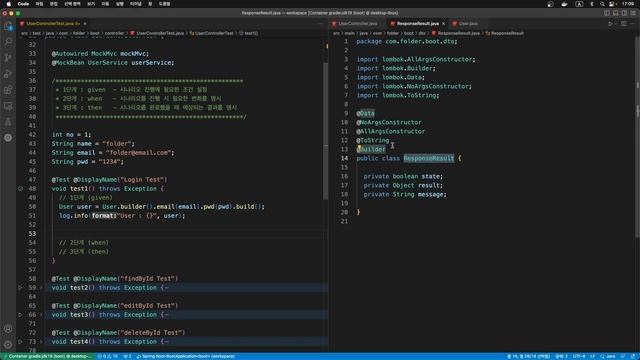Image resolution: width=640 pixels, height=360 pixels.
Task: Open Customize Layout icon in title bar
Action: [633, 13]
